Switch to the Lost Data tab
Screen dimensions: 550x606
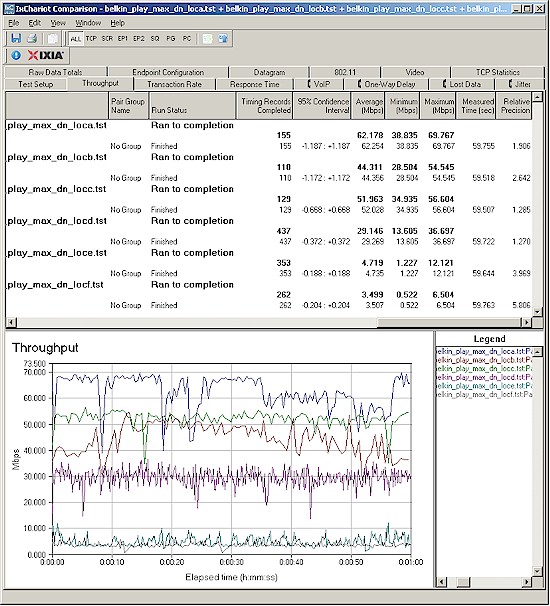pyautogui.click(x=462, y=84)
